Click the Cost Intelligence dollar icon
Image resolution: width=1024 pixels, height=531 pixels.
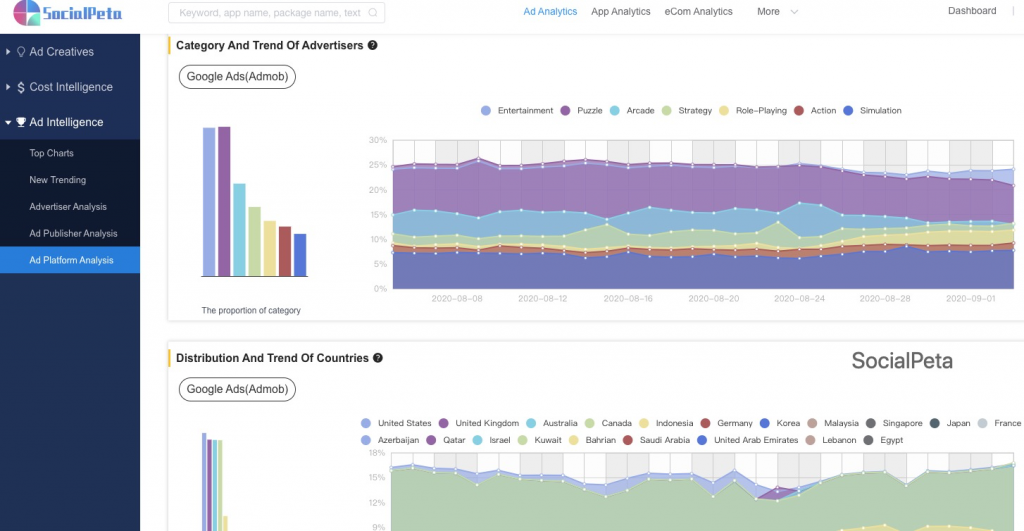point(21,87)
